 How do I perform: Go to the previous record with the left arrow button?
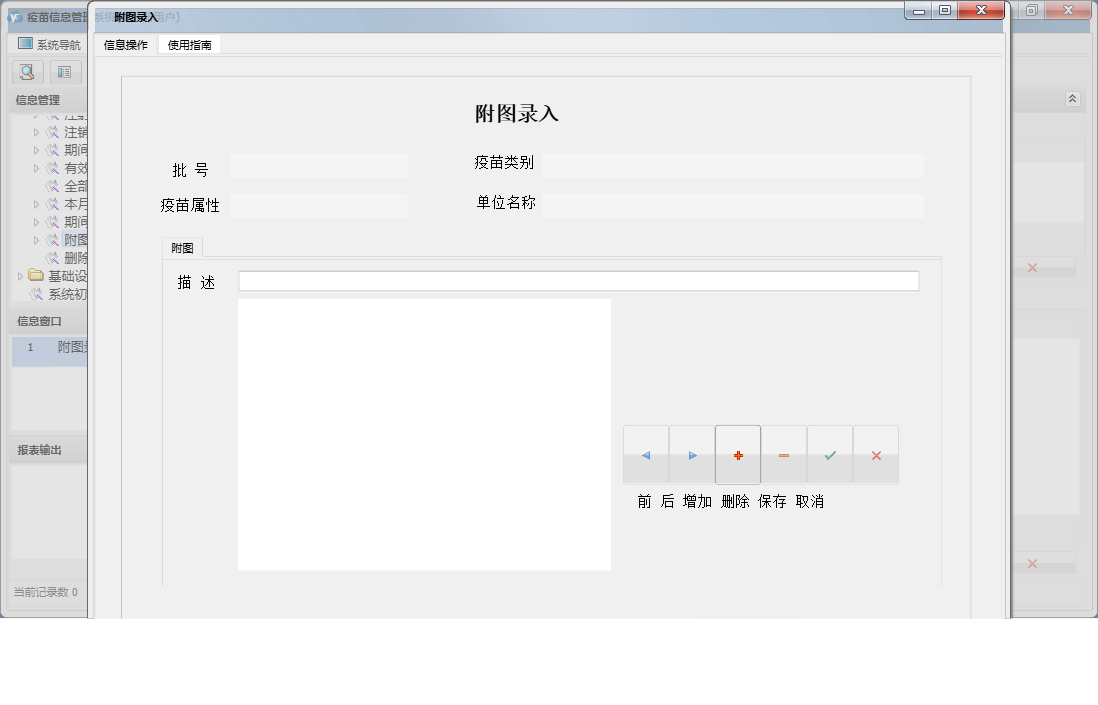646,455
